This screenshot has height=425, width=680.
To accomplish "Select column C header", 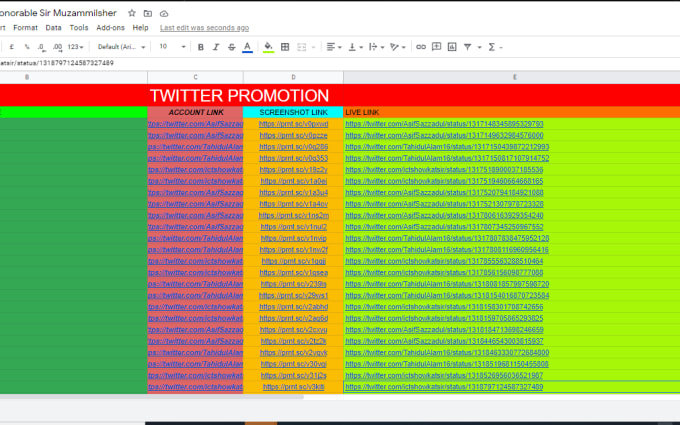I will click(196, 77).
